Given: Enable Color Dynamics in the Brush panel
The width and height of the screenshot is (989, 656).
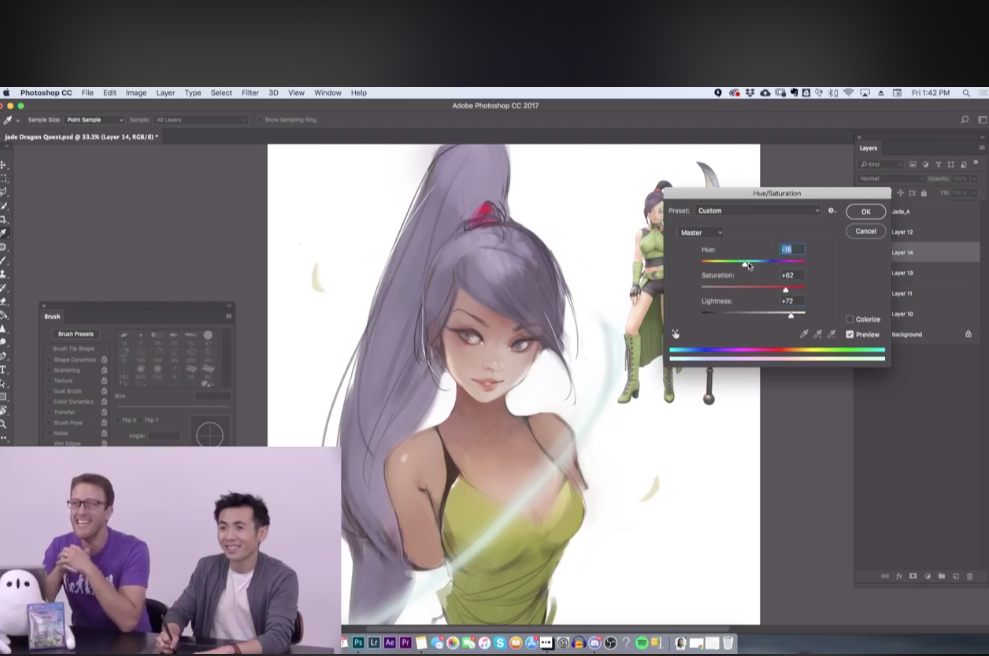Looking at the screenshot, I should (x=49, y=402).
